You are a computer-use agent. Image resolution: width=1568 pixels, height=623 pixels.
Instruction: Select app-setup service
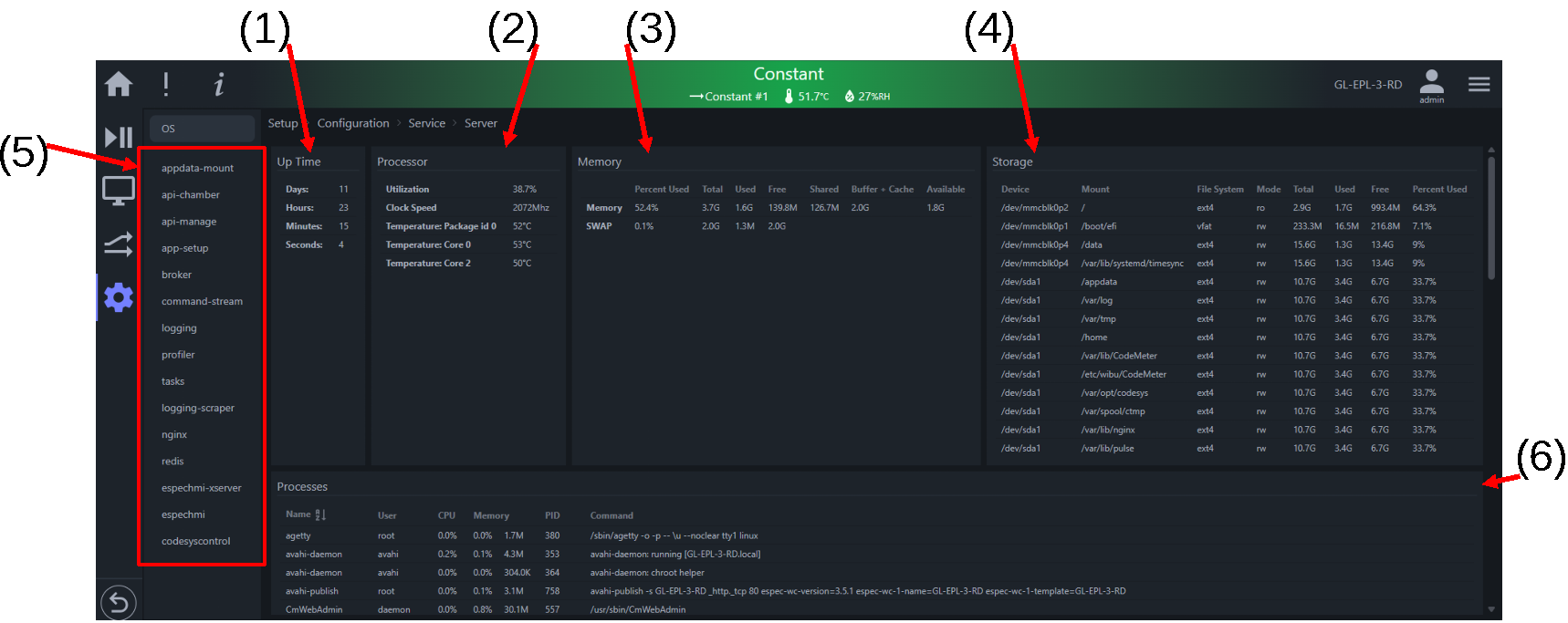point(185,248)
